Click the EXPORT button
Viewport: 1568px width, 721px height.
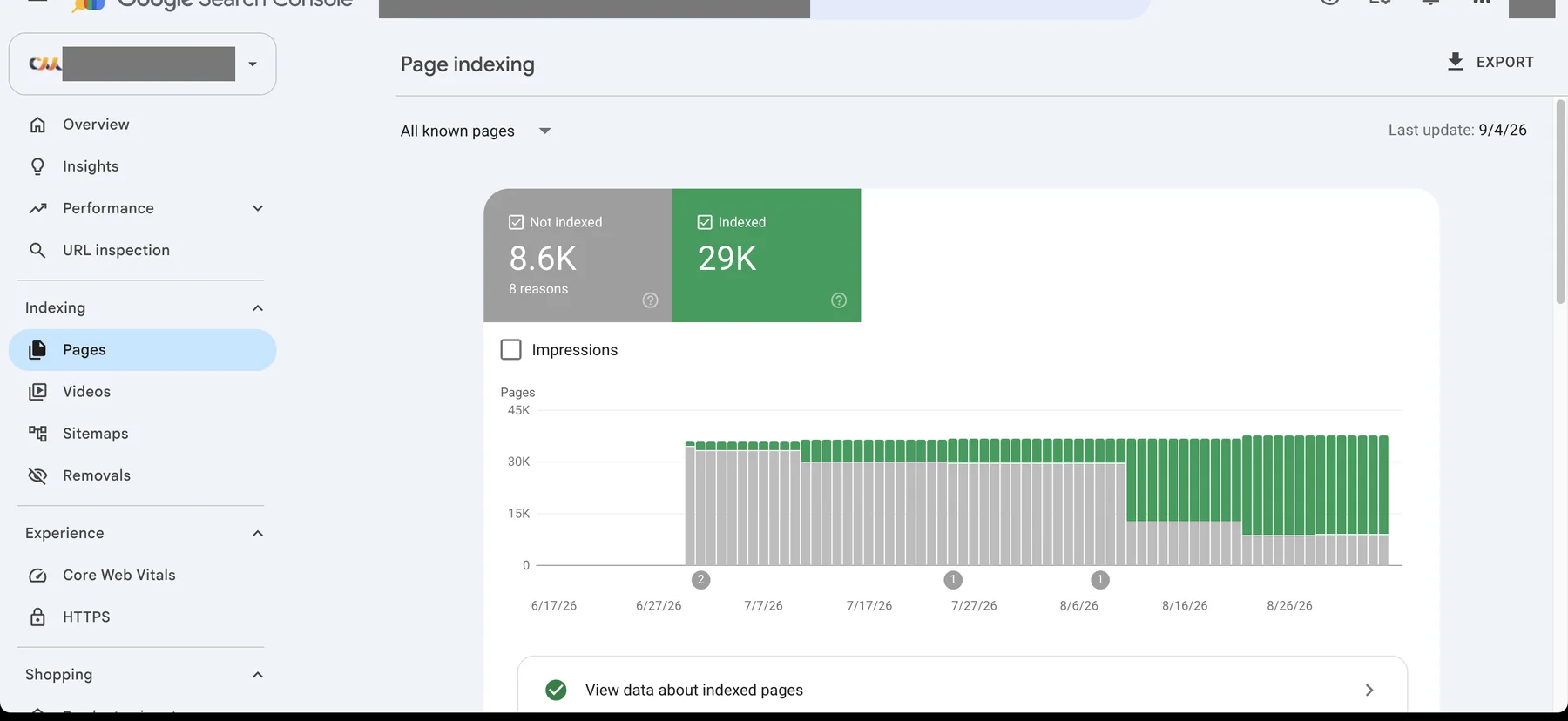[1490, 62]
